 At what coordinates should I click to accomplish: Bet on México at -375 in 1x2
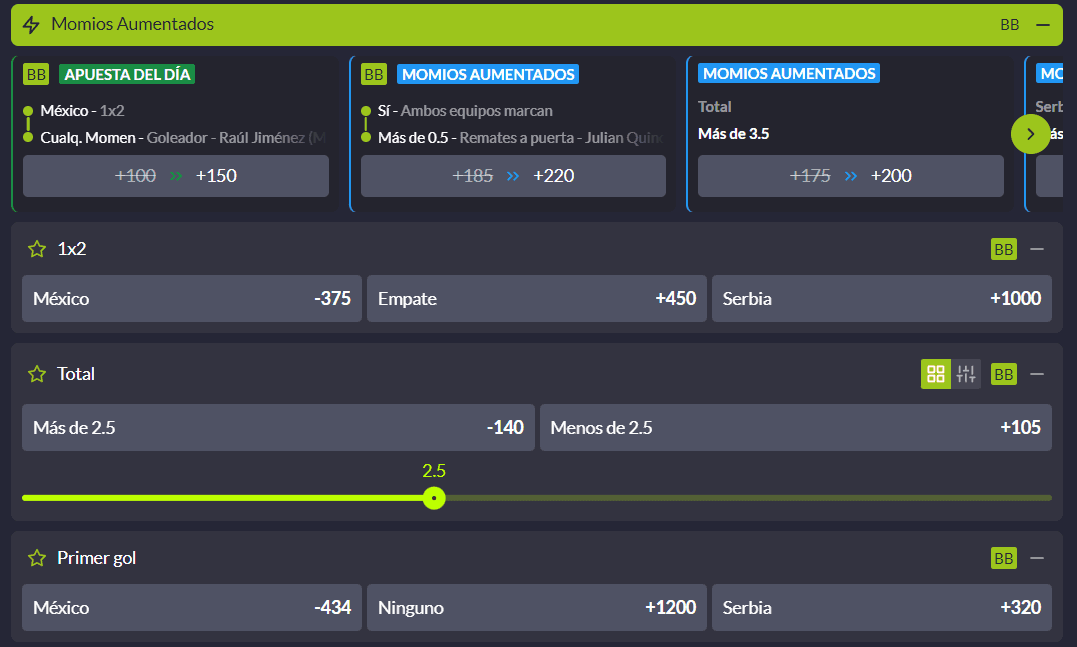click(x=192, y=299)
